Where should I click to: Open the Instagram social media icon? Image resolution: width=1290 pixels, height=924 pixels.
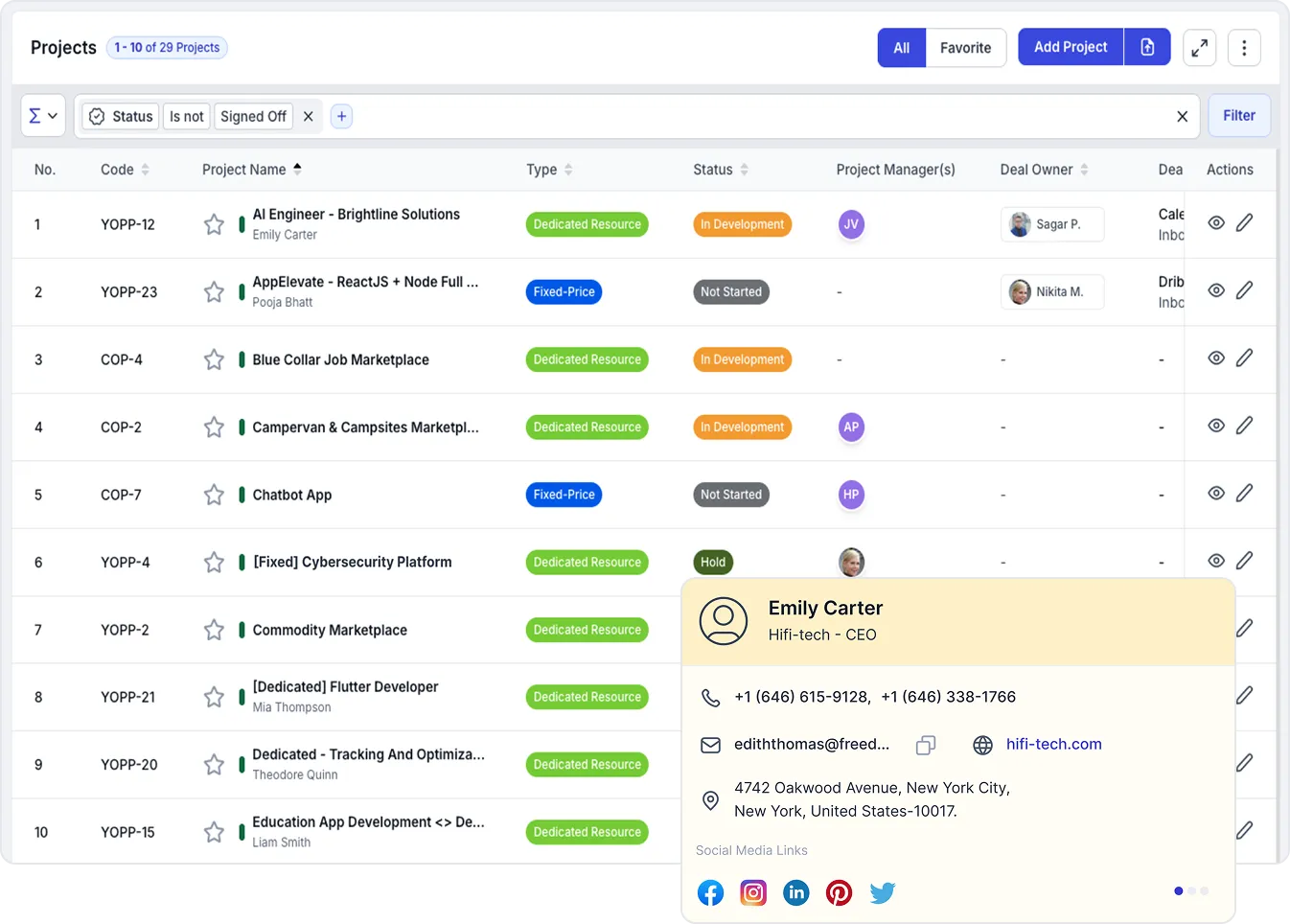(753, 892)
